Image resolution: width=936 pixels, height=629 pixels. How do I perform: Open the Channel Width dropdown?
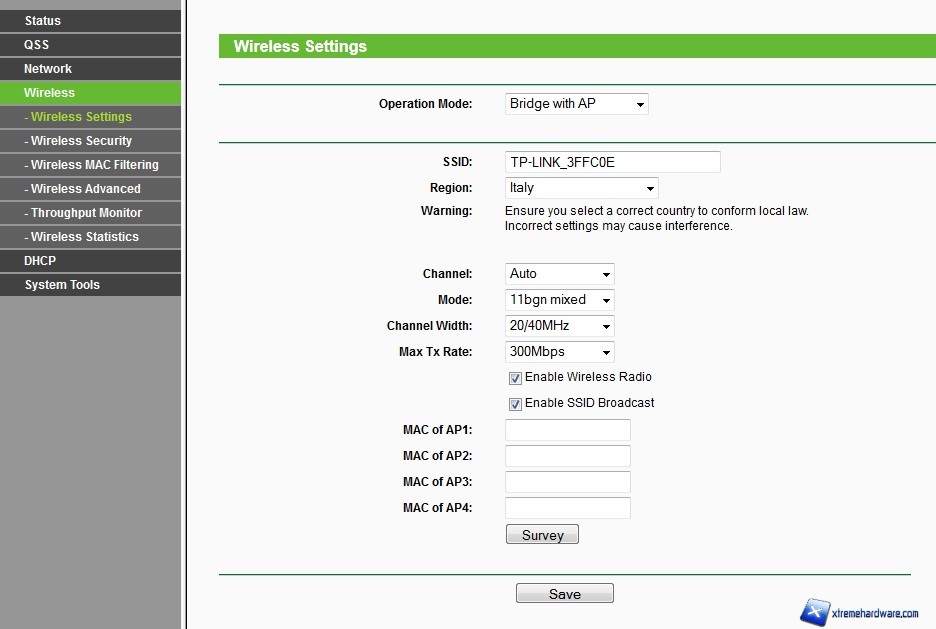click(559, 326)
